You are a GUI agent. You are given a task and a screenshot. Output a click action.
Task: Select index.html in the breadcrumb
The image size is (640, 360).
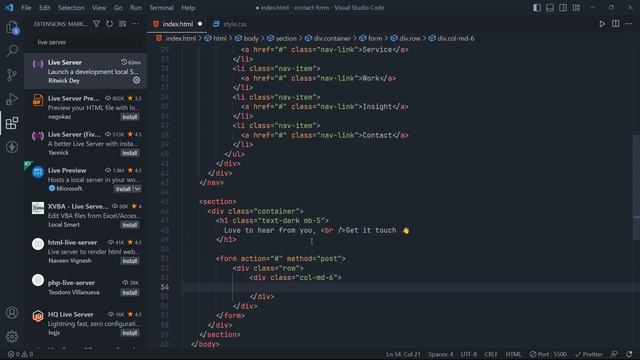(x=176, y=38)
